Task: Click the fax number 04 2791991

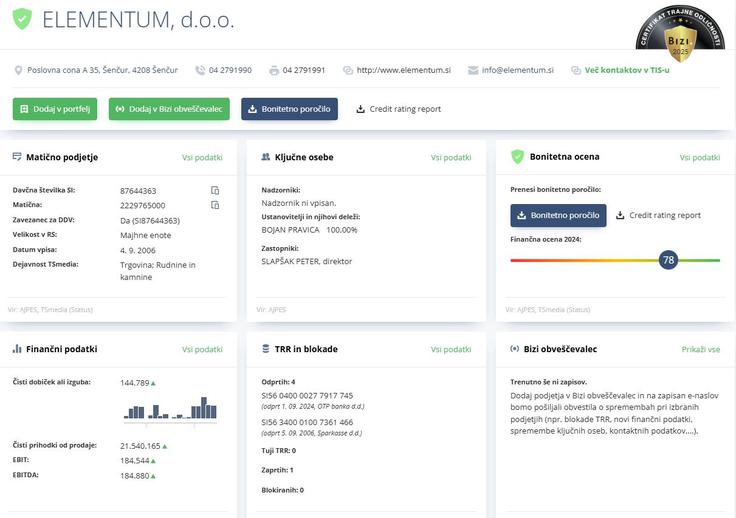Action: click(x=304, y=70)
